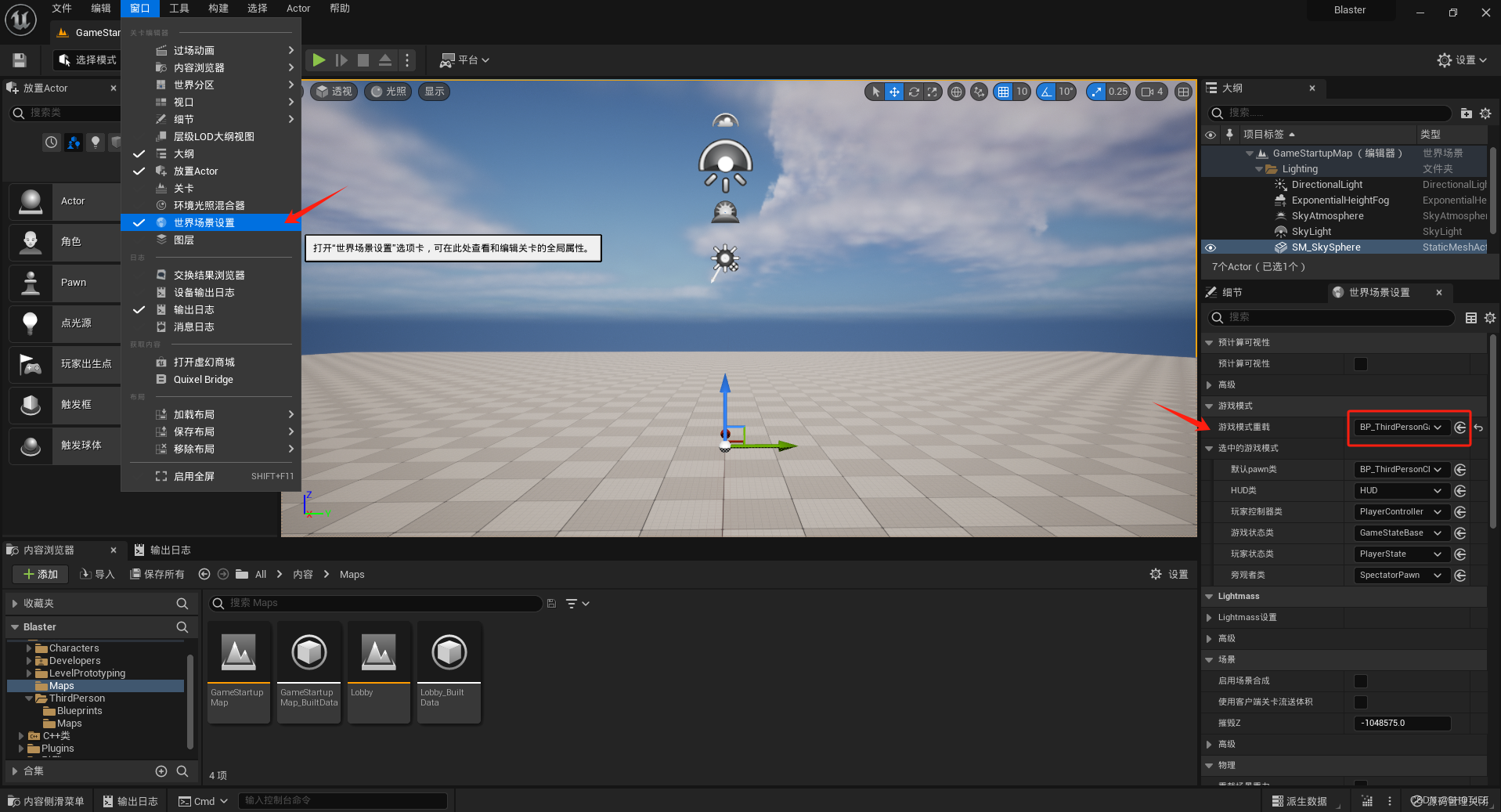Select Quixel Bridge menu entry

point(211,379)
